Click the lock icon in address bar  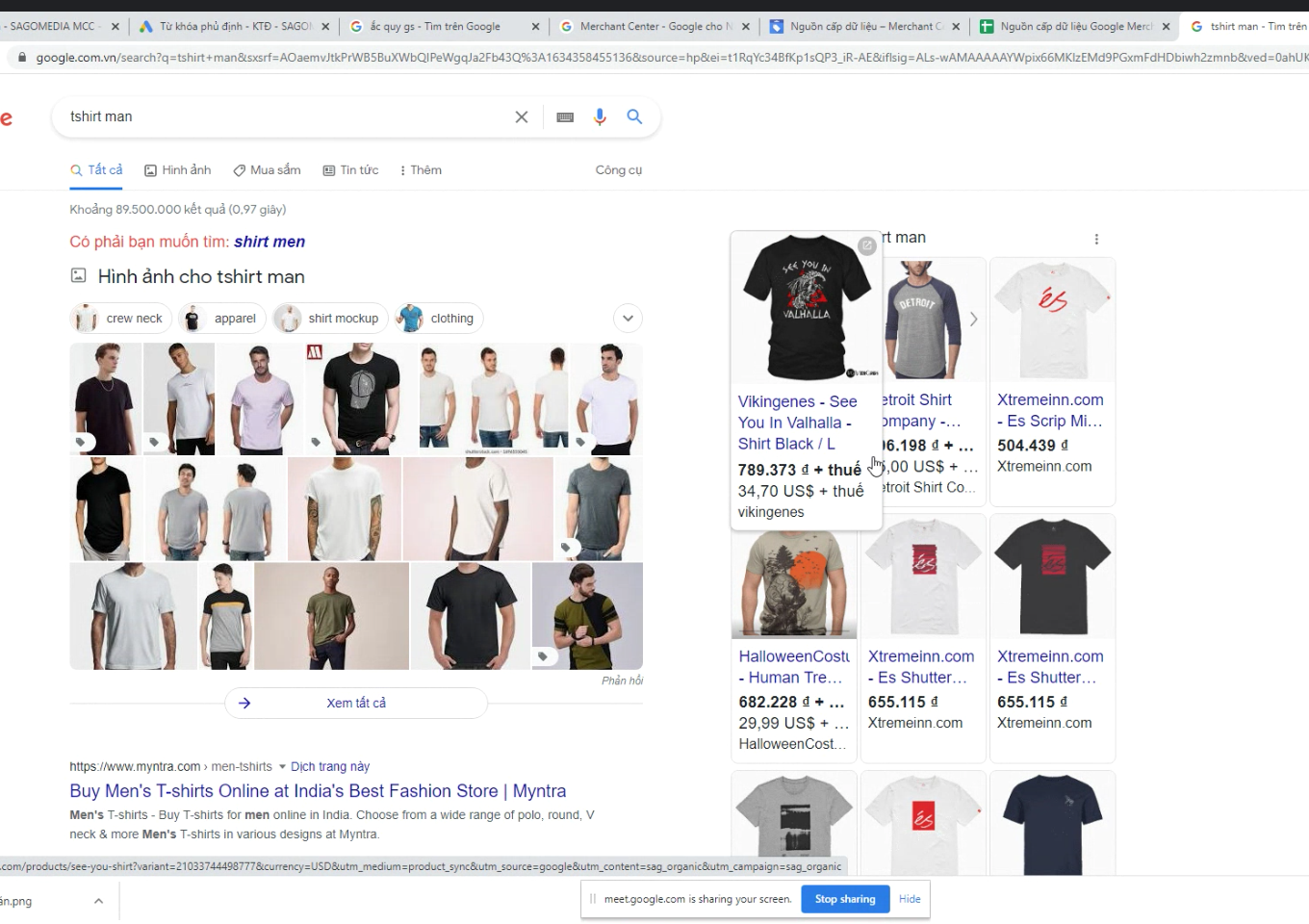22,58
